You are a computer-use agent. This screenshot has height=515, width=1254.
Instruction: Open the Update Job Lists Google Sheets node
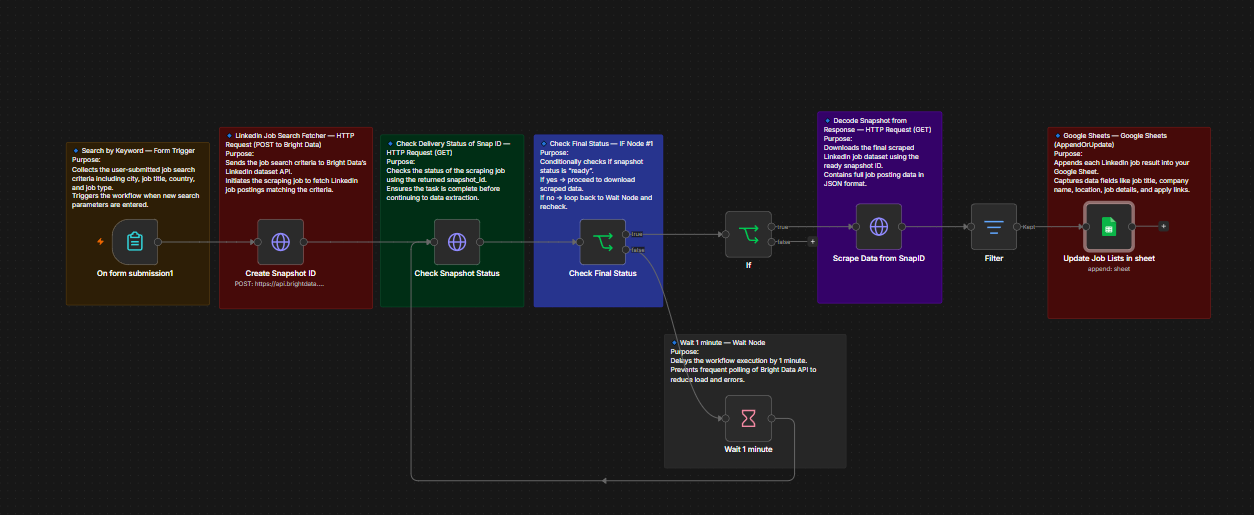click(x=1109, y=226)
